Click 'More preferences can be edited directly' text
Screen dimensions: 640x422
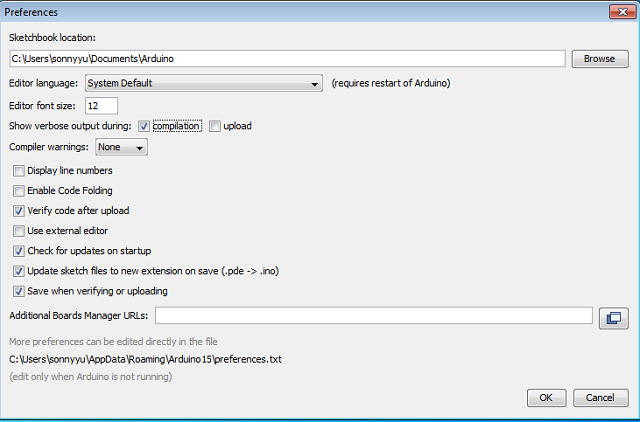113,342
